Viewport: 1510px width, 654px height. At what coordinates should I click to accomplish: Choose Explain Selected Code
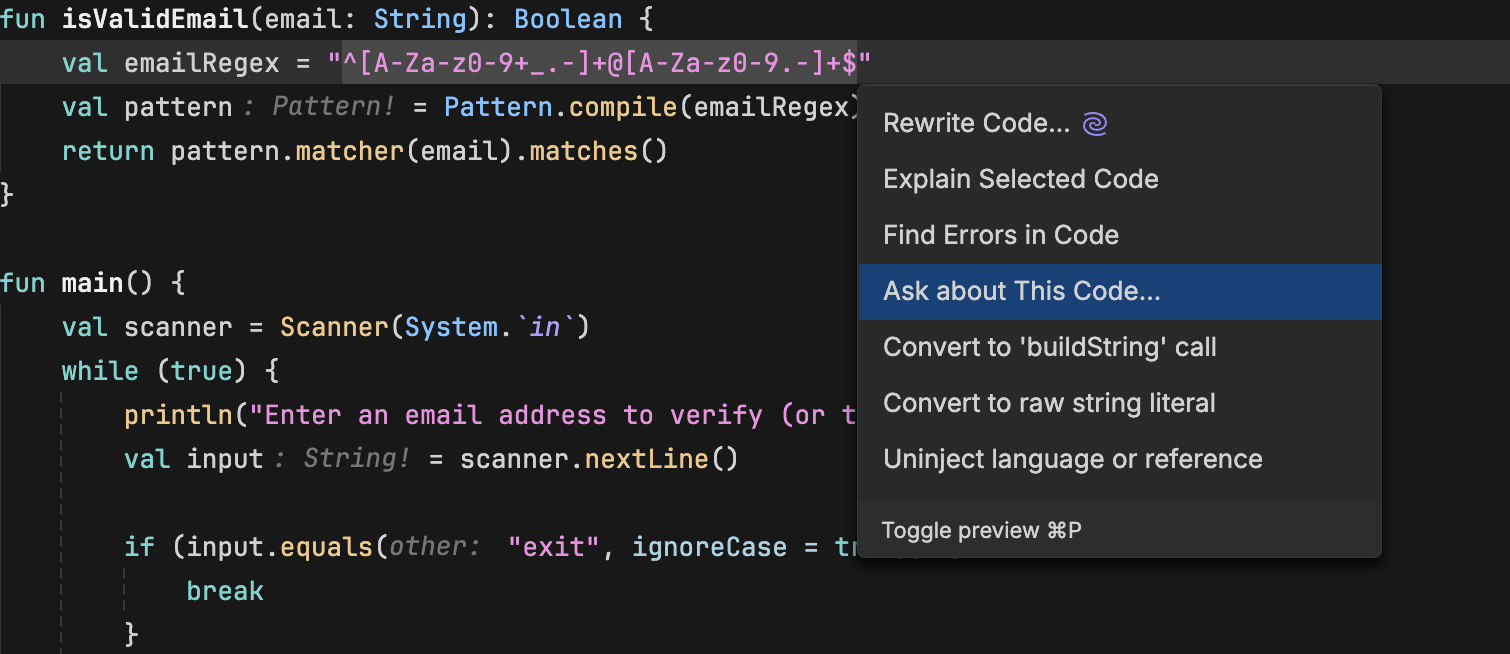tap(1020, 178)
